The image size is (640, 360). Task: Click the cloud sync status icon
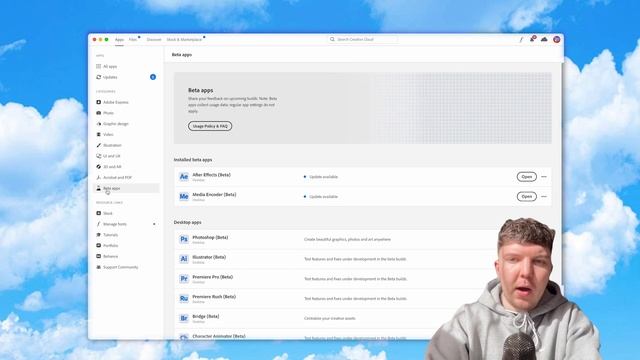(x=544, y=39)
